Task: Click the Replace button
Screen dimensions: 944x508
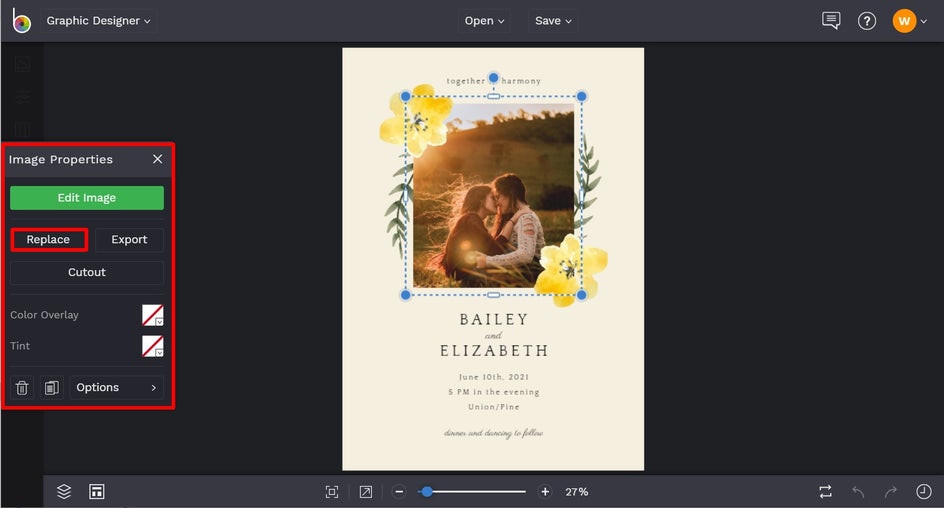Action: pyautogui.click(x=49, y=240)
